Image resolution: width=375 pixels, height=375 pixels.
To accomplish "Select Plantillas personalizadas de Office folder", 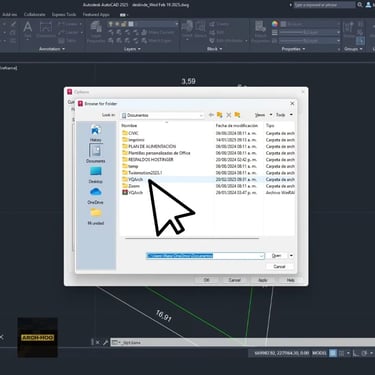I will pos(156,153).
